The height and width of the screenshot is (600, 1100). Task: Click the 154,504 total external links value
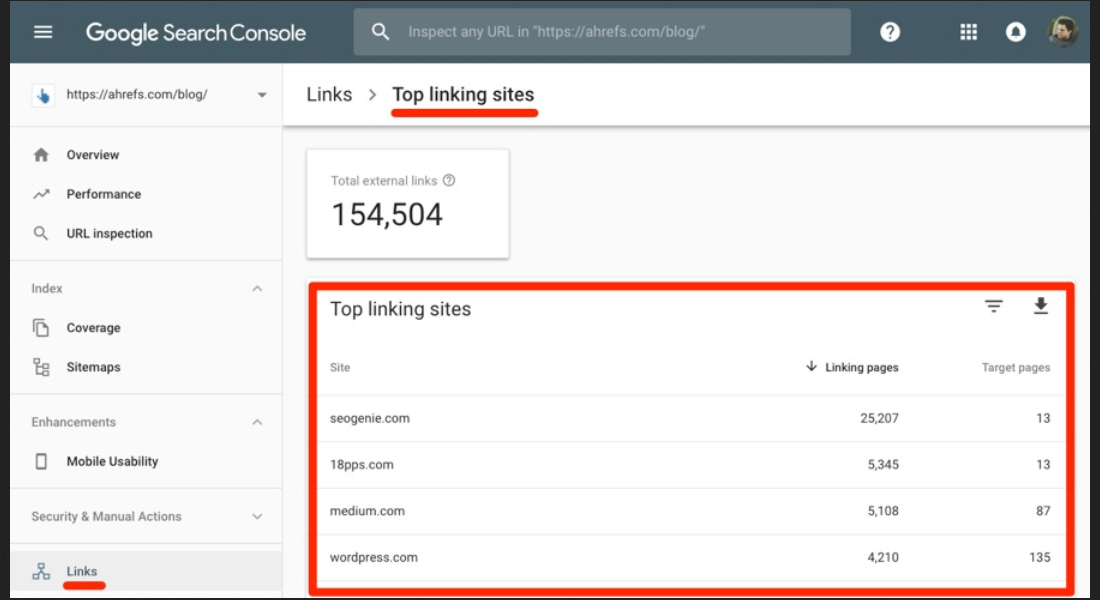click(387, 215)
